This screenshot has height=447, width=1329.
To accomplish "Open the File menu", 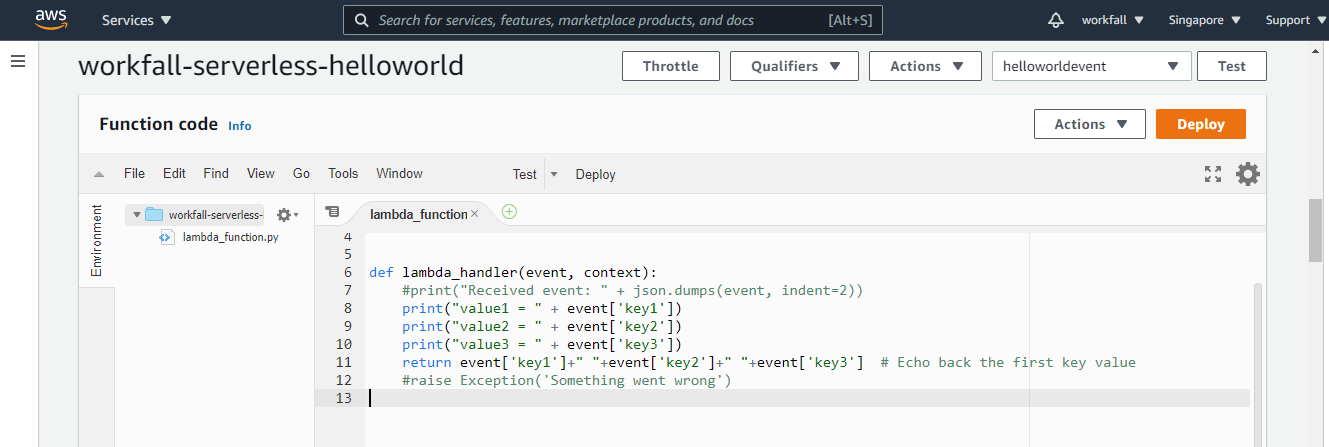I will [x=134, y=173].
